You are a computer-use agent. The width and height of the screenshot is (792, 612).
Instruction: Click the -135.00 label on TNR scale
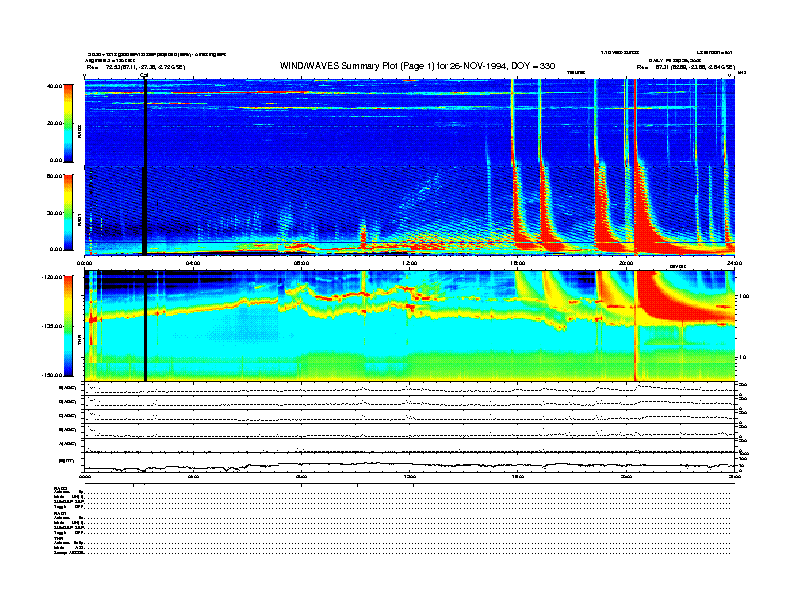point(52,326)
